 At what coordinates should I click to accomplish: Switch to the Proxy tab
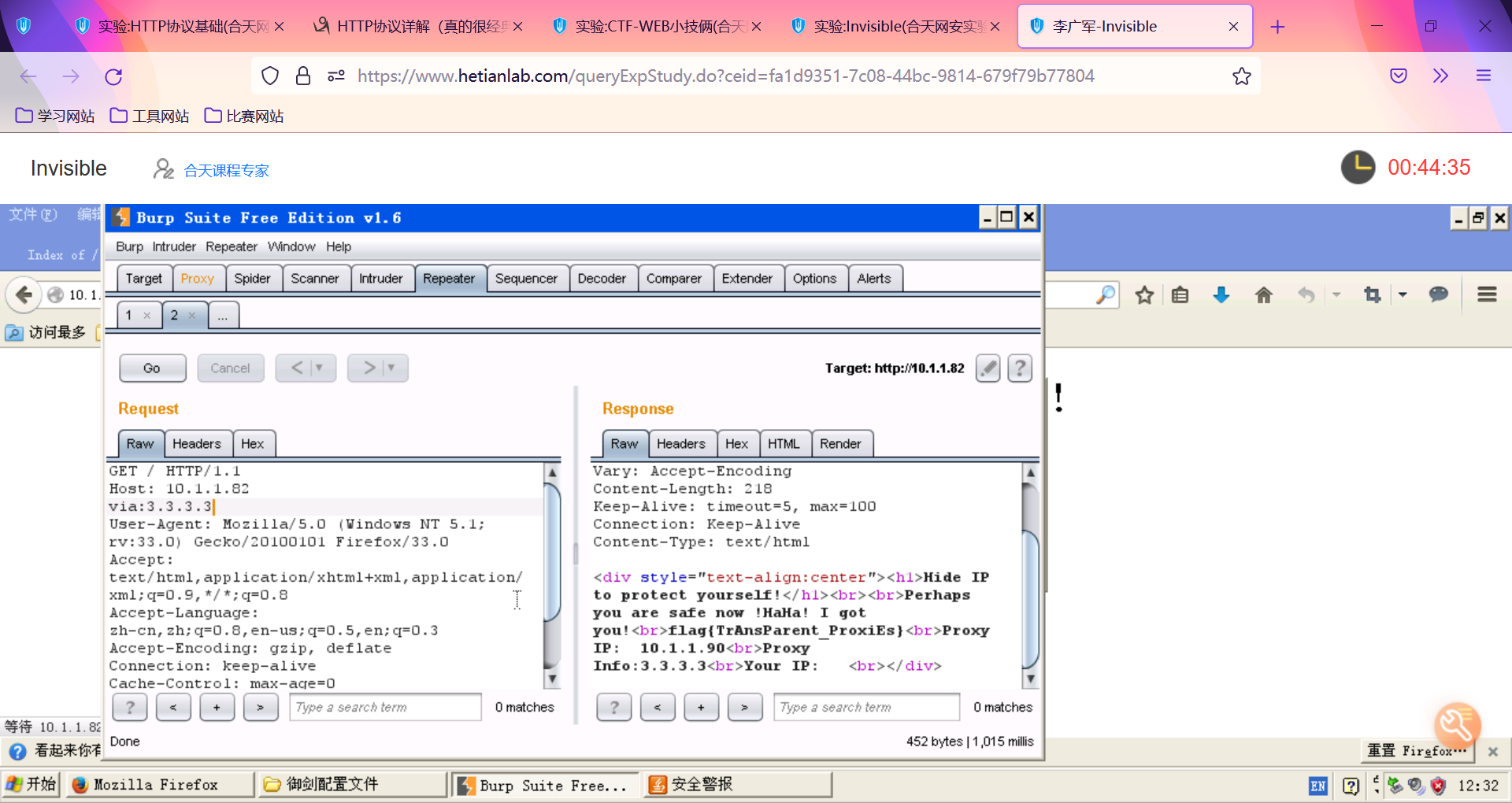point(197,279)
